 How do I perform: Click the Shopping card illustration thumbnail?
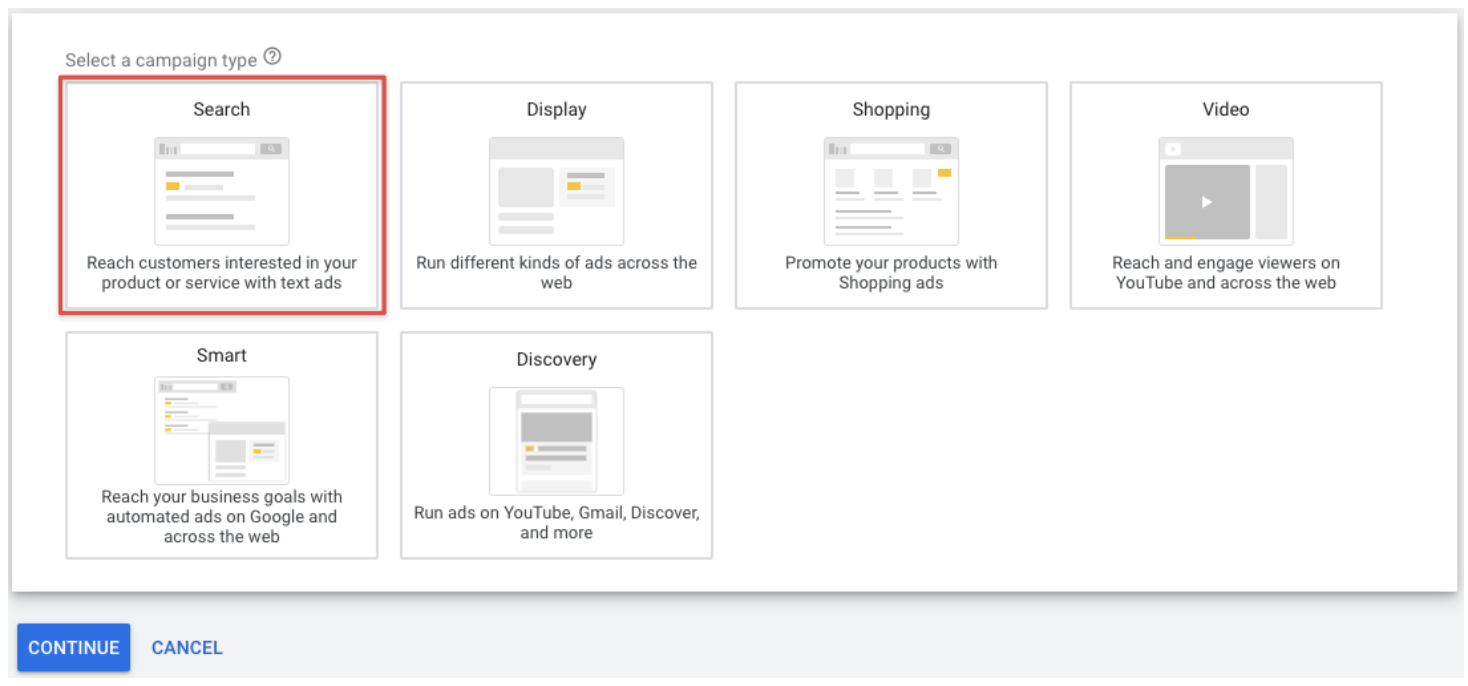[891, 191]
